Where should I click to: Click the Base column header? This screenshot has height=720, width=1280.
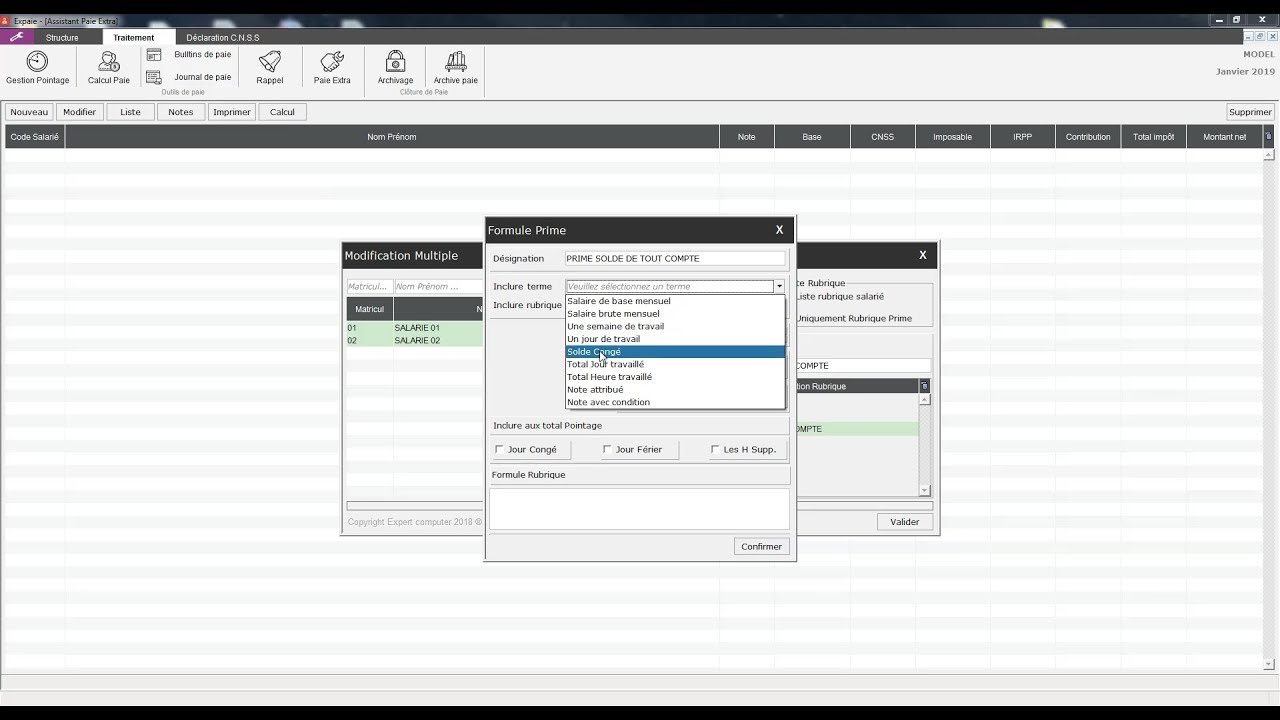[x=812, y=137]
